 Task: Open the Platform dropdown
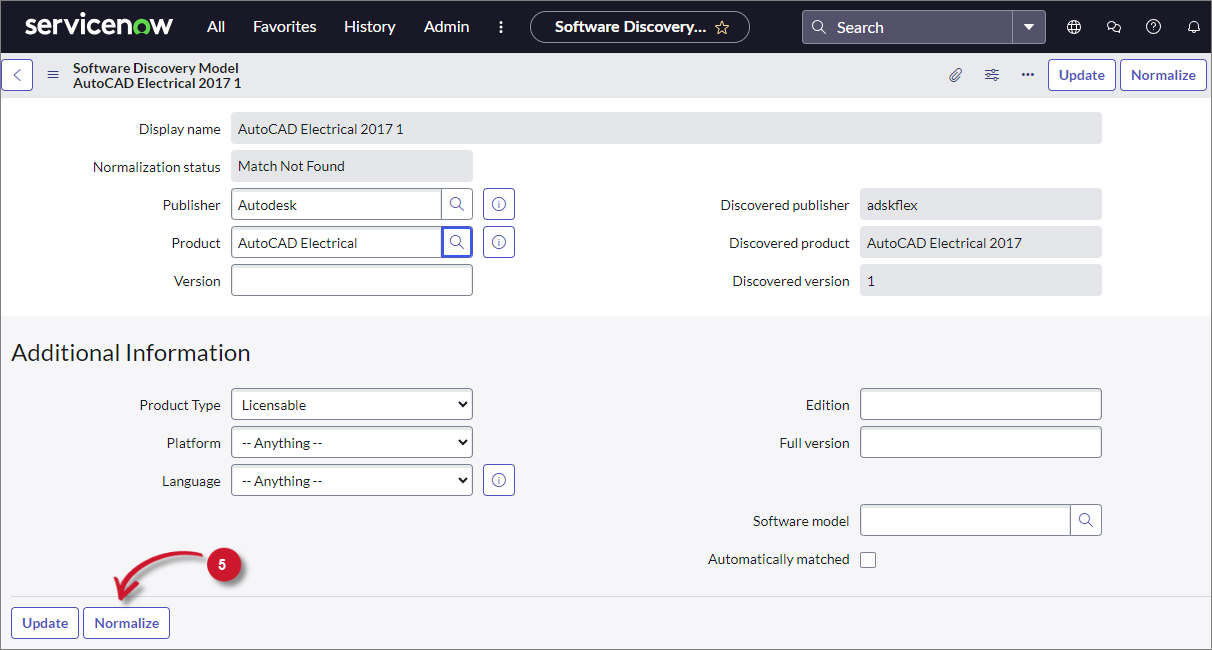[351, 443]
